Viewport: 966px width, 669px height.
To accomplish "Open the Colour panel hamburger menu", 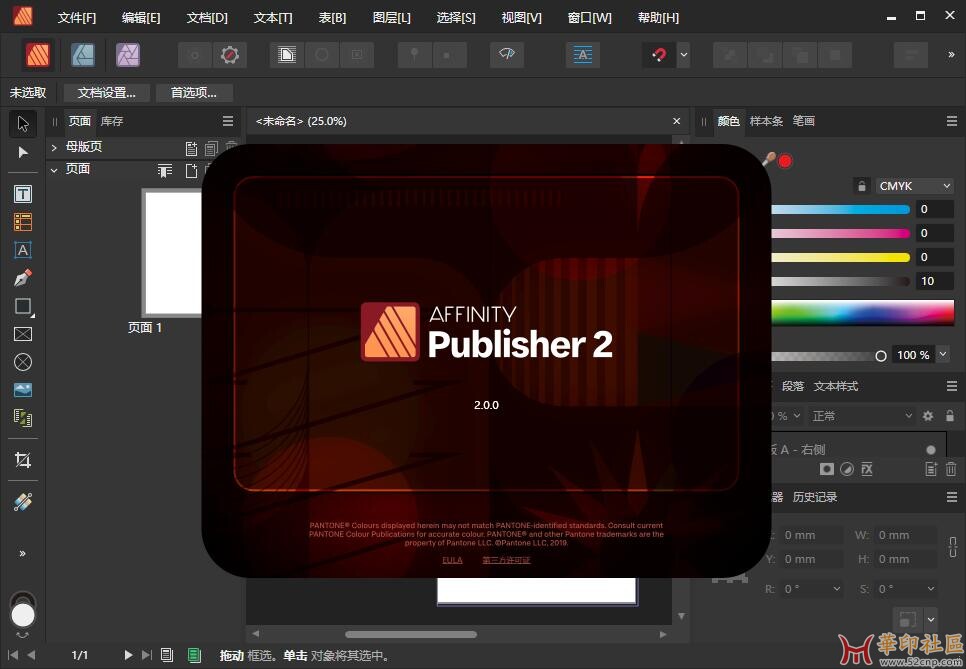I will point(952,121).
